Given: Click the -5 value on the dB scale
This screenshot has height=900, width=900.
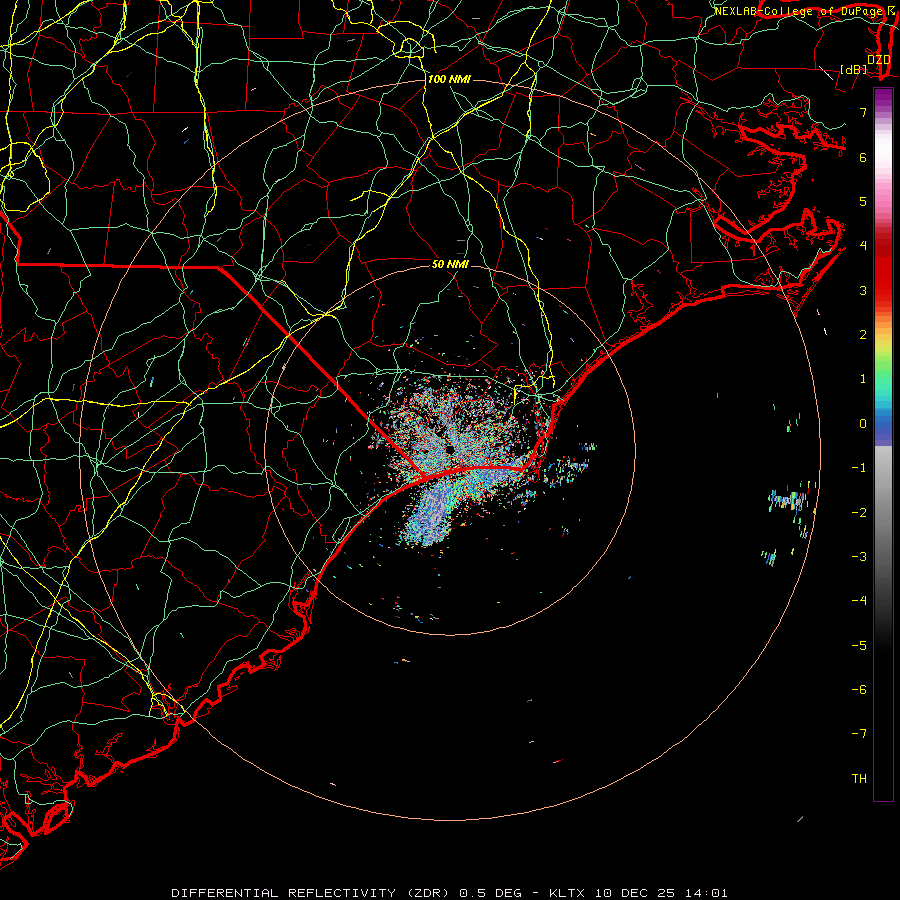Looking at the screenshot, I should tap(859, 646).
